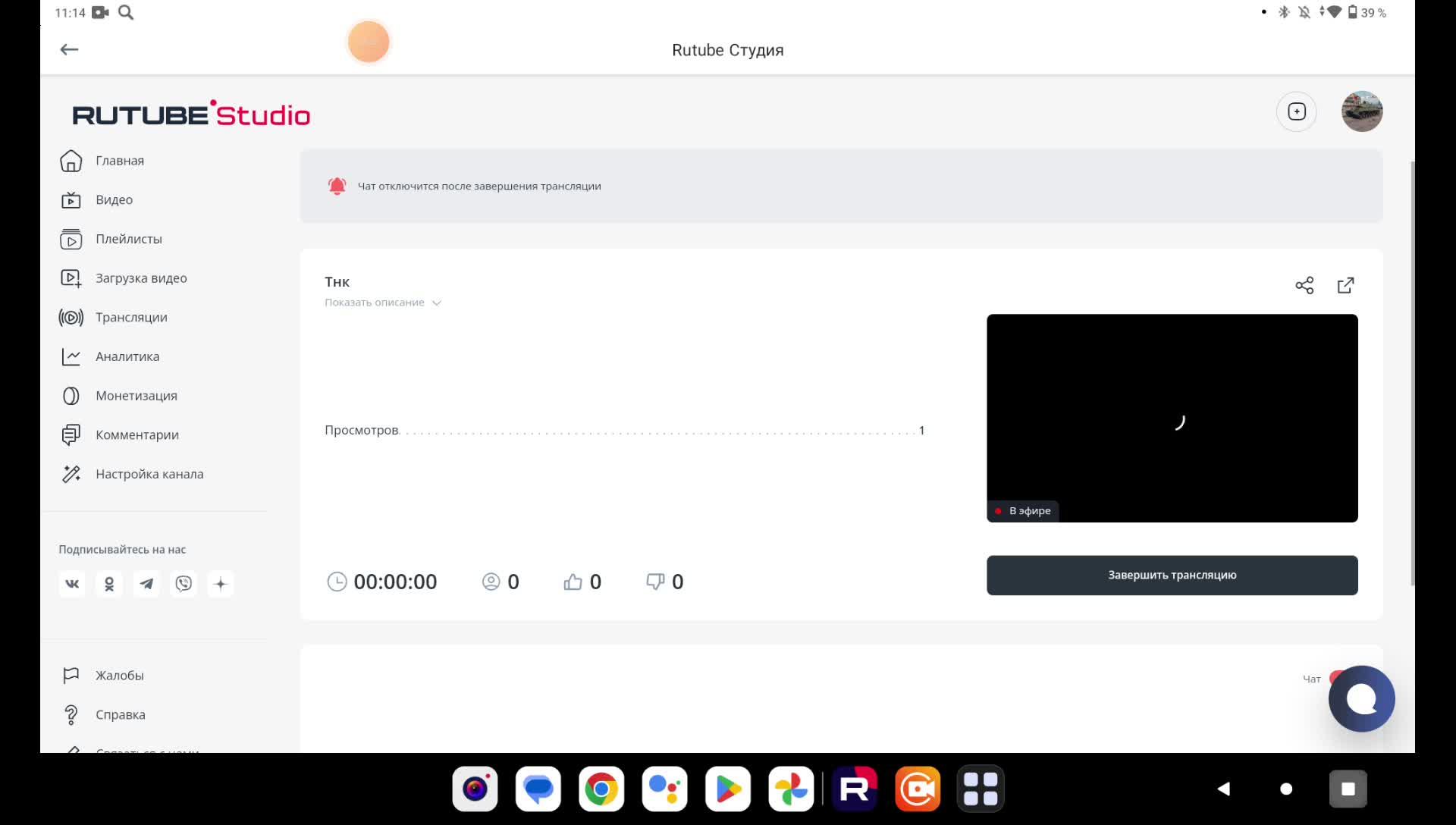
Task: Go to Аналитика section
Action: [127, 356]
